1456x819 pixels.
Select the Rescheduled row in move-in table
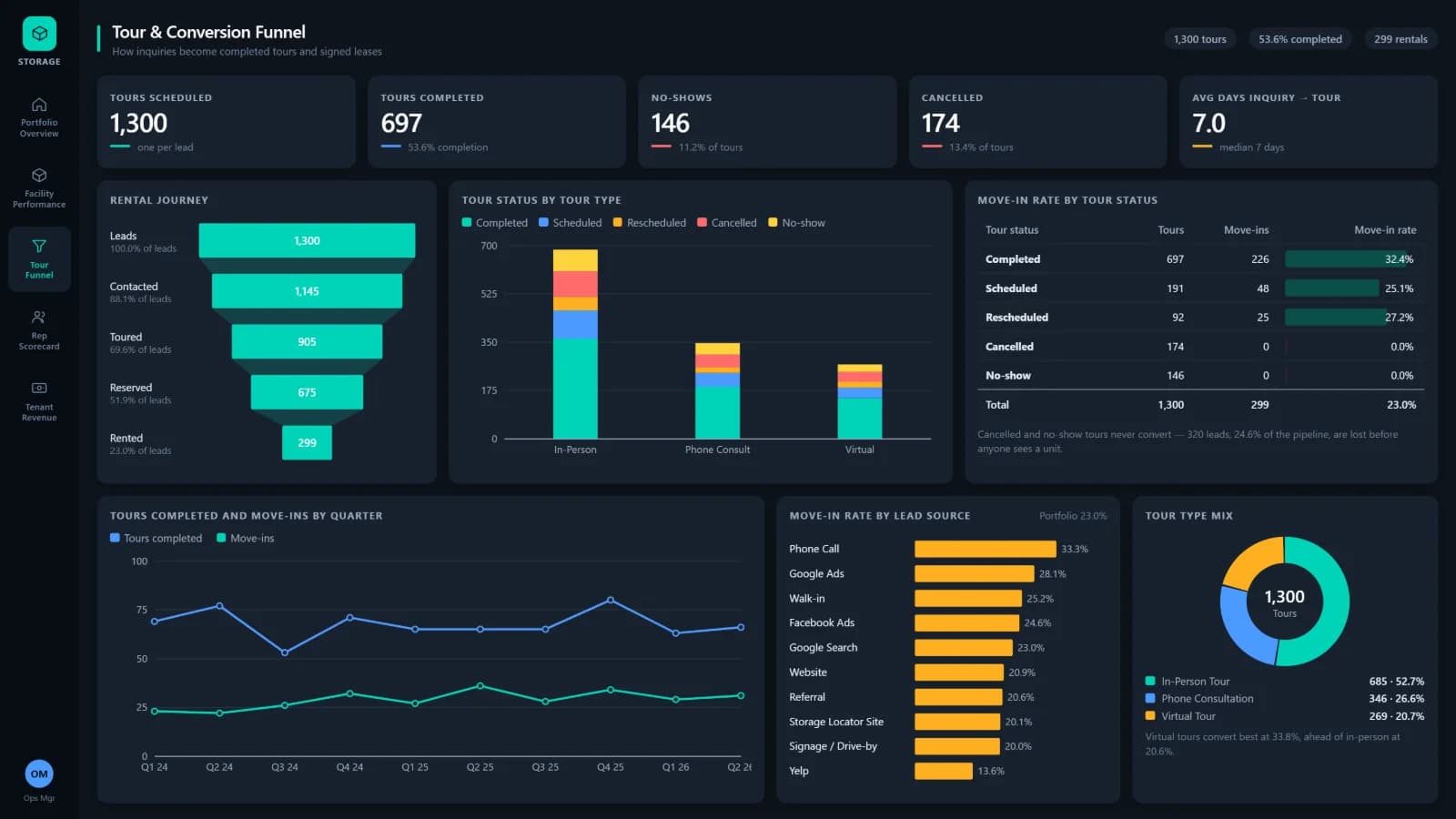click(x=1200, y=318)
